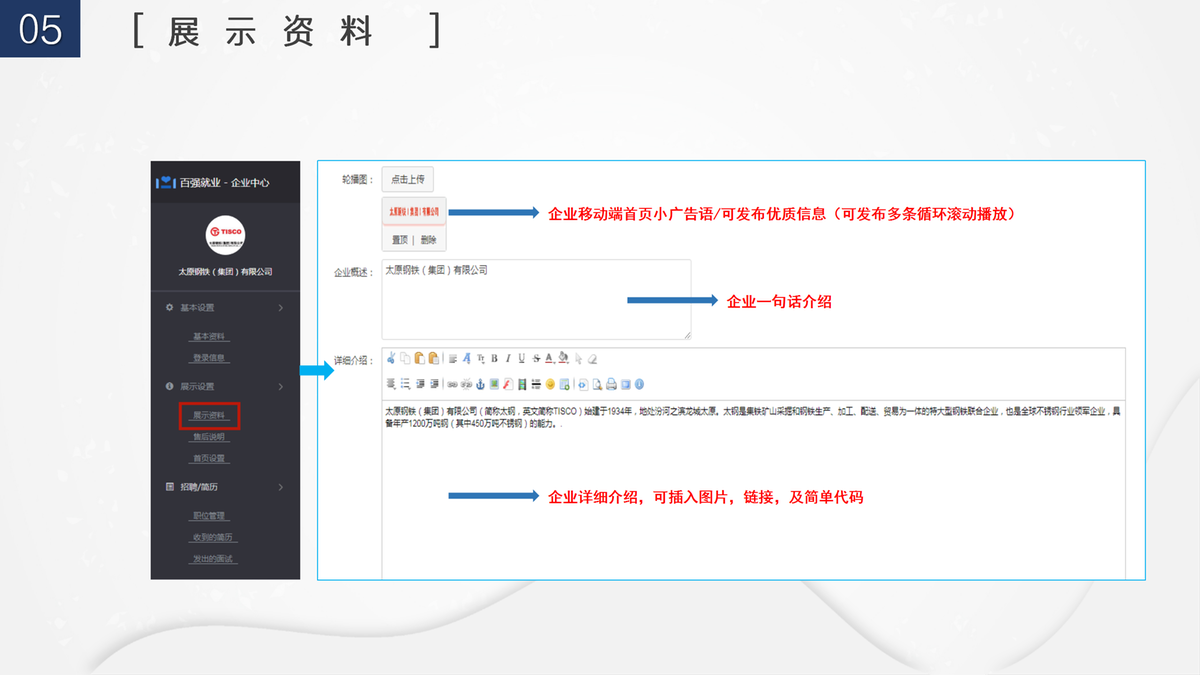Click the Select All cursor icon

point(578,358)
